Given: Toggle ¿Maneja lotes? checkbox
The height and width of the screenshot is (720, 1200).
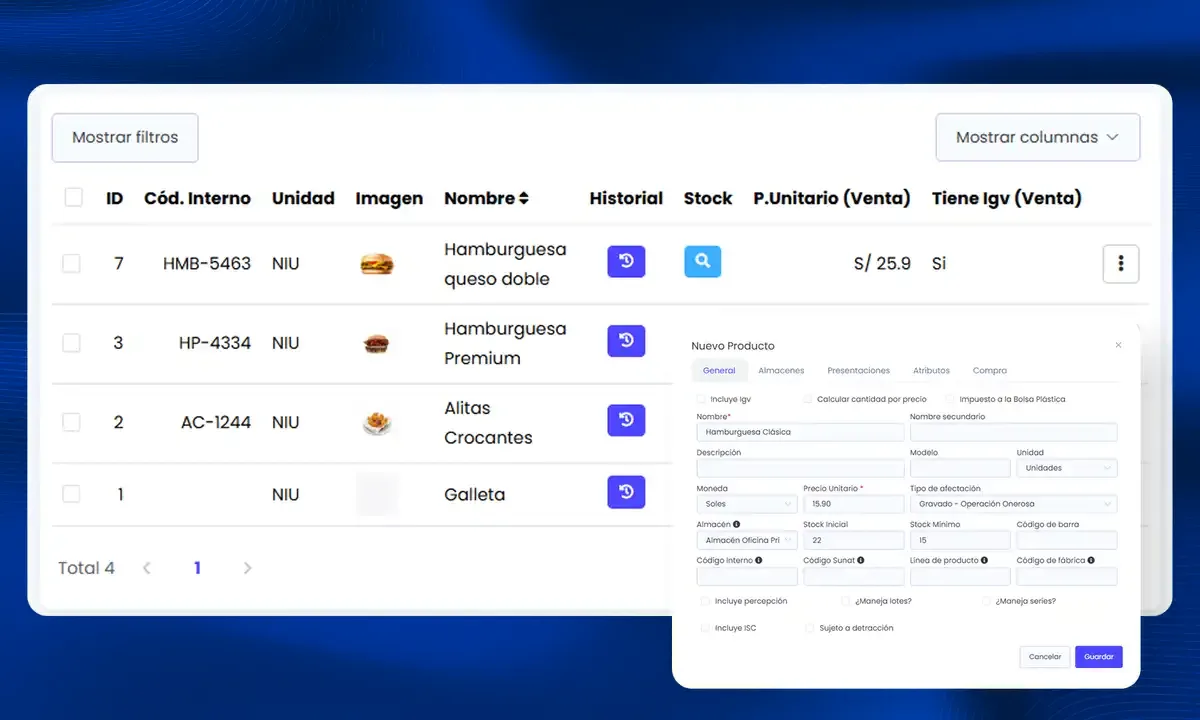Looking at the screenshot, I should click(846, 601).
